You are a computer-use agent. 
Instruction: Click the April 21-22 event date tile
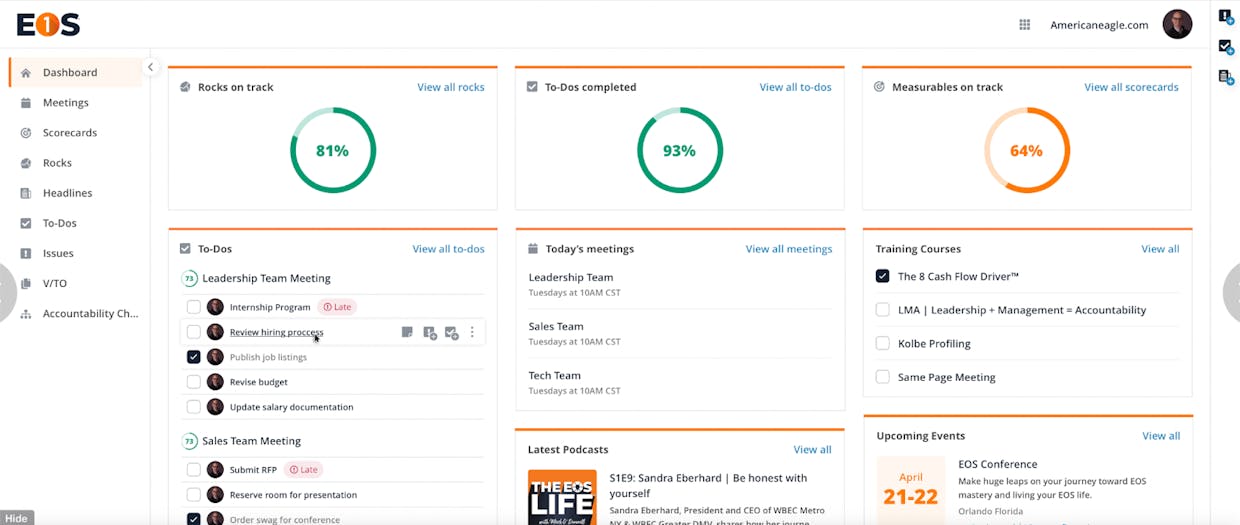911,490
